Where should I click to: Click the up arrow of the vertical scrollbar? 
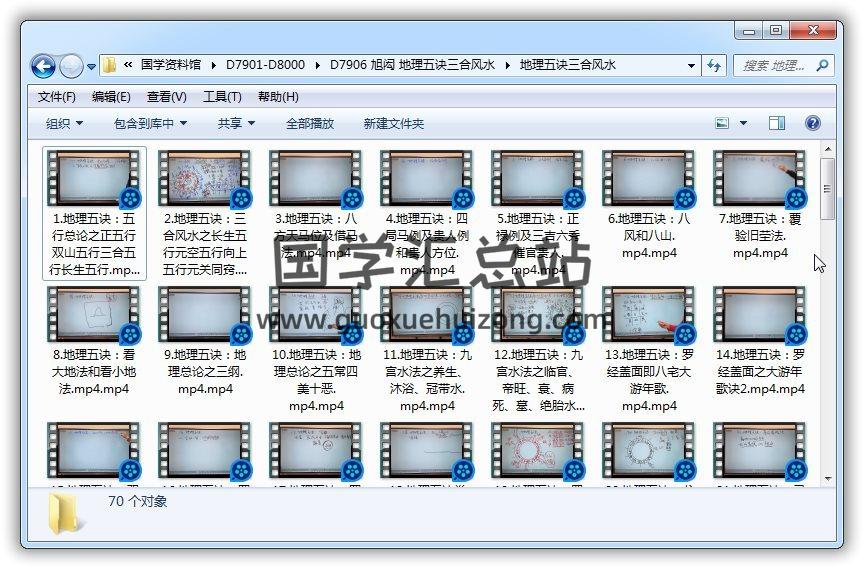[x=828, y=149]
